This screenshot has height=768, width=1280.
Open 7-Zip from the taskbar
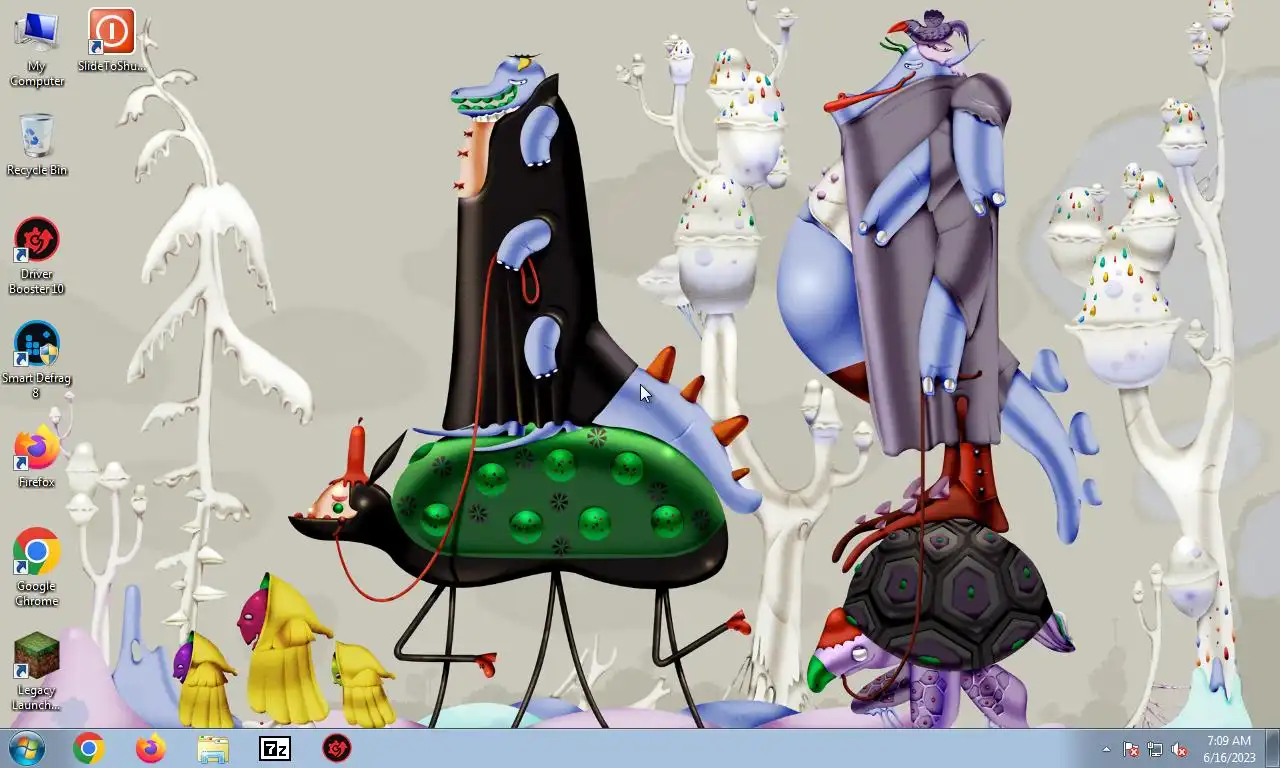(275, 748)
